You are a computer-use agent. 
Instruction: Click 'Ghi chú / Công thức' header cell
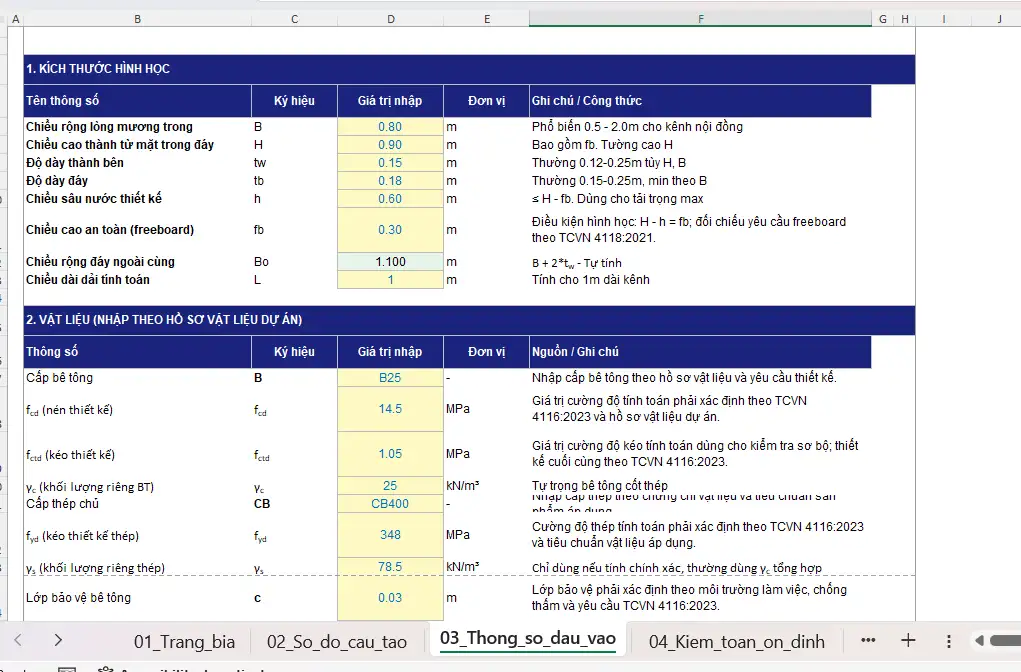(x=701, y=101)
